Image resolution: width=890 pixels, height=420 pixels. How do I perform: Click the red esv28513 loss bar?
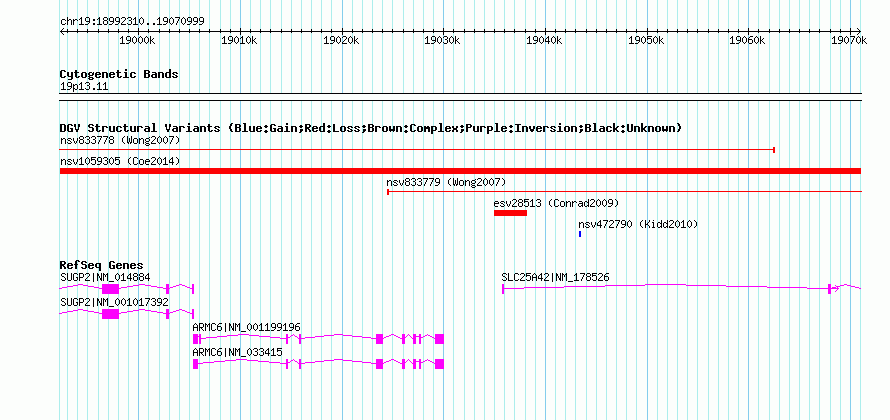510,213
